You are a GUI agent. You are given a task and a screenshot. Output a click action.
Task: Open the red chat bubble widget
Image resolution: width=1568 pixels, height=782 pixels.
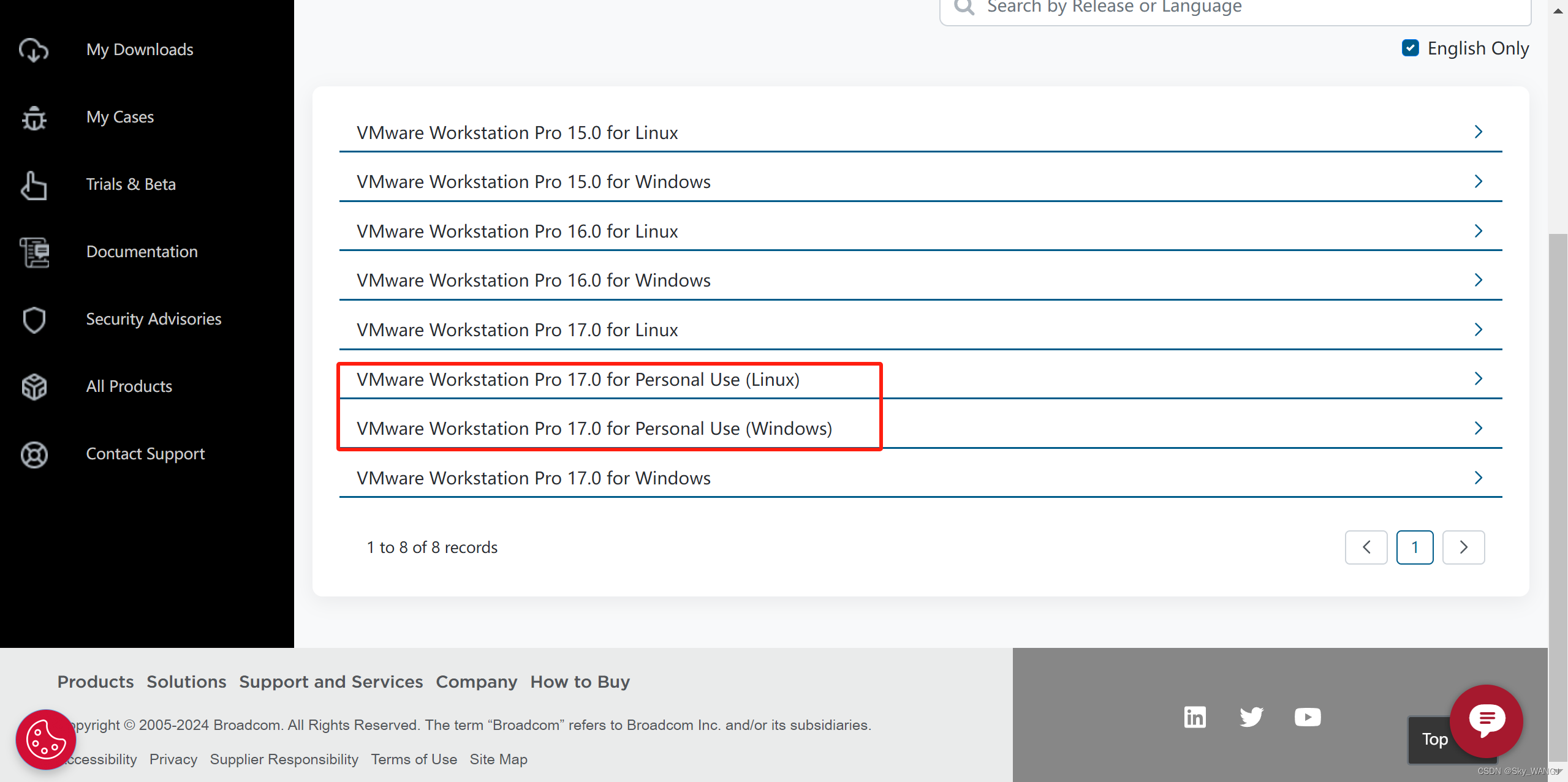coord(1487,721)
